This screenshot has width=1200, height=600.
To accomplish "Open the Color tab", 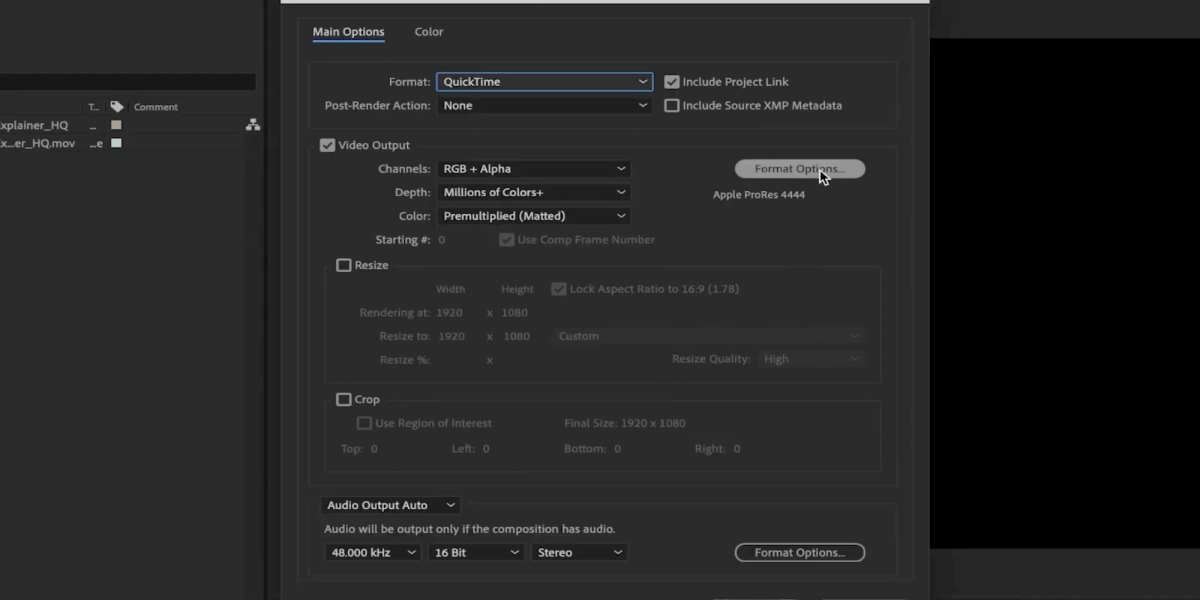I will pyautogui.click(x=429, y=32).
